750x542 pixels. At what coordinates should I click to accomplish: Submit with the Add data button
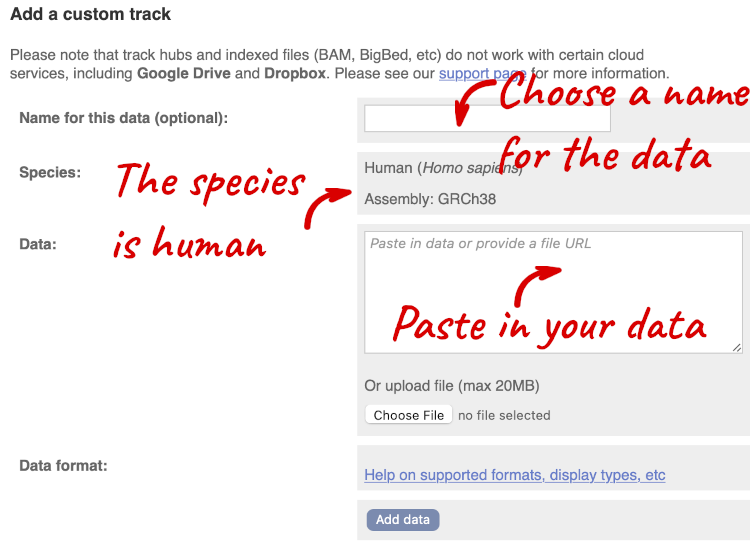tap(403, 520)
